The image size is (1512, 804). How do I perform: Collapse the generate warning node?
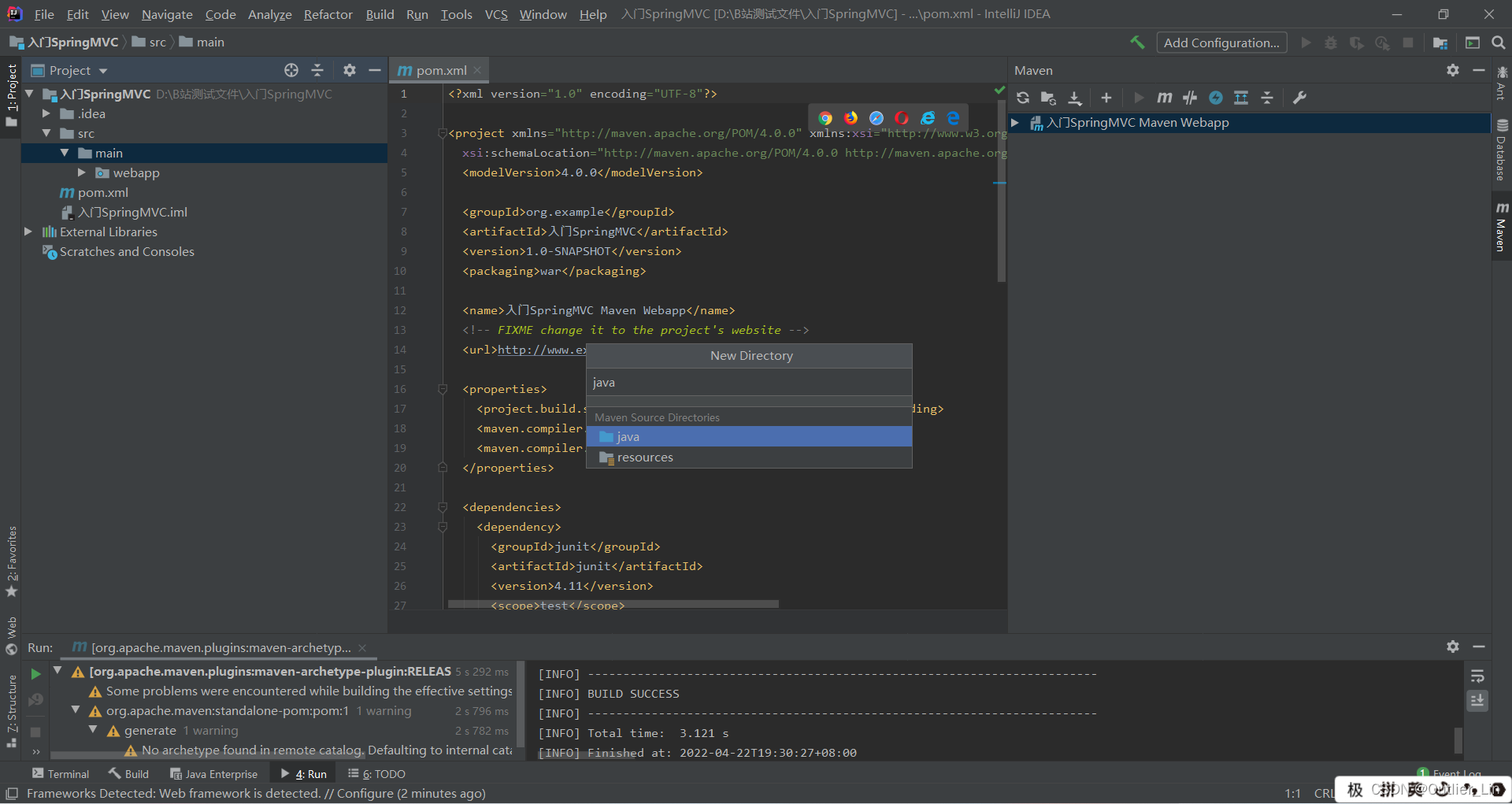click(93, 730)
